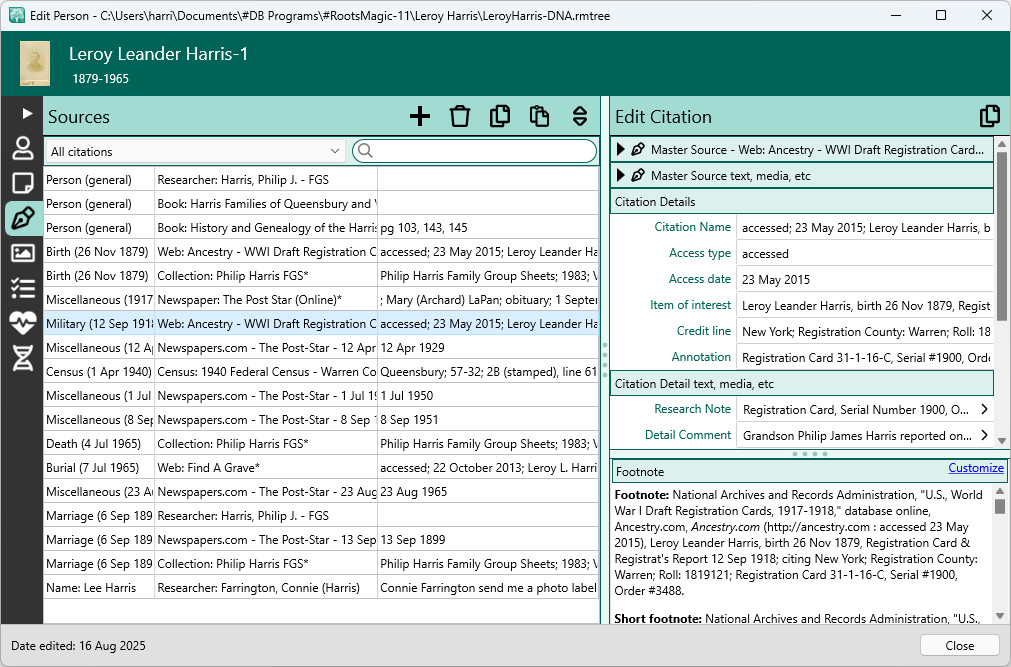Screen dimensions: 1011x667
Task: Open the Detail Comment field text
Action: coord(856,435)
